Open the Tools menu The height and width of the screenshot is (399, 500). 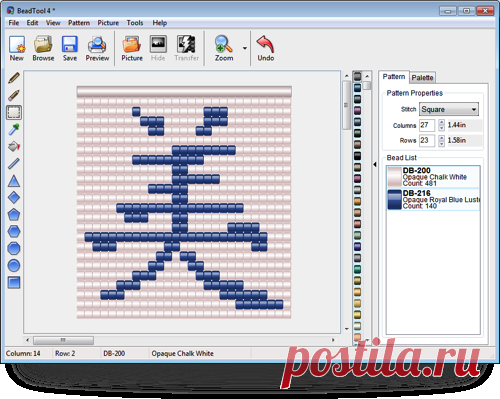[x=135, y=23]
